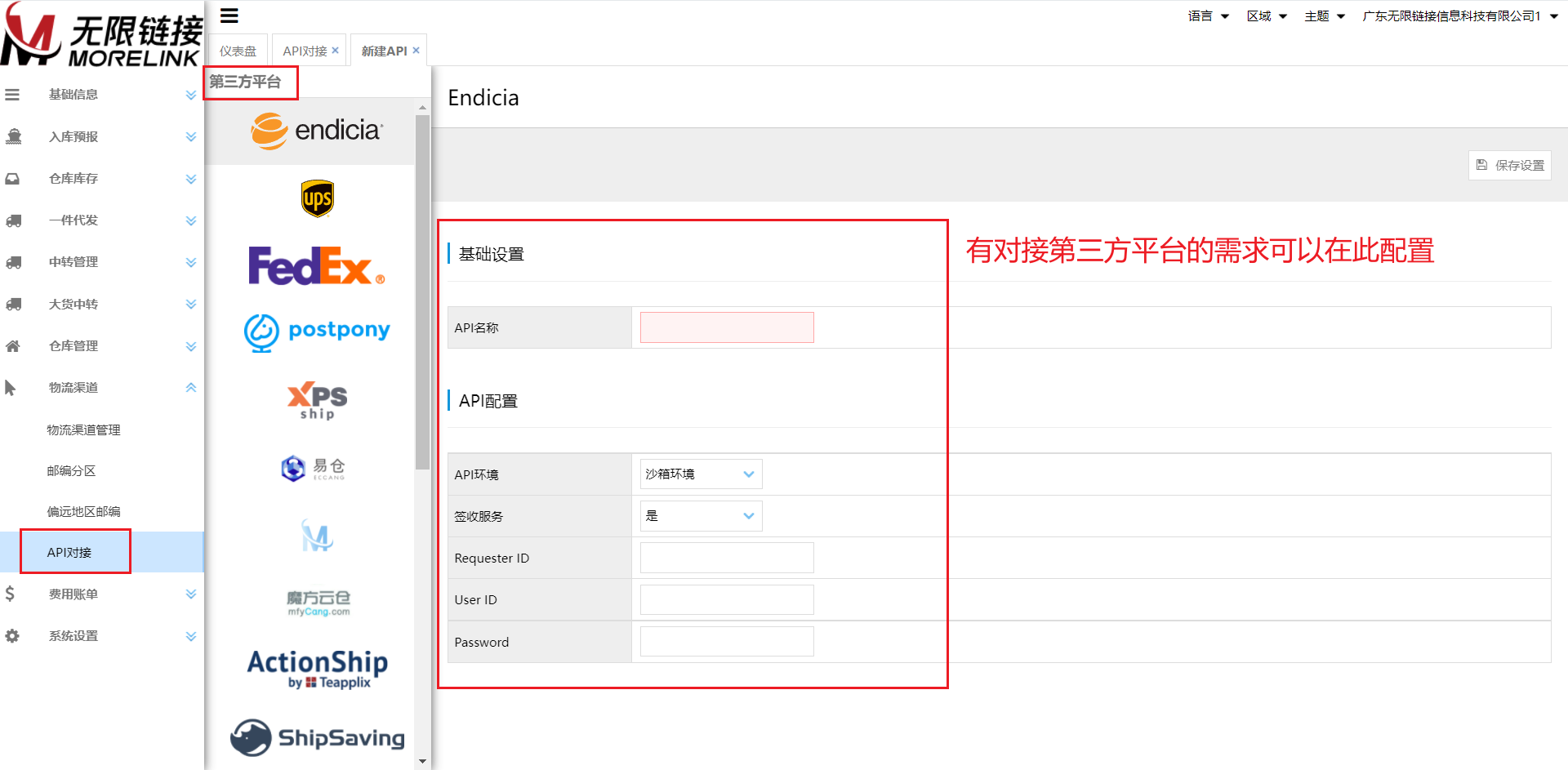The width and height of the screenshot is (1568, 770).
Task: Expand the 一件代发 menu
Action: pos(190,220)
